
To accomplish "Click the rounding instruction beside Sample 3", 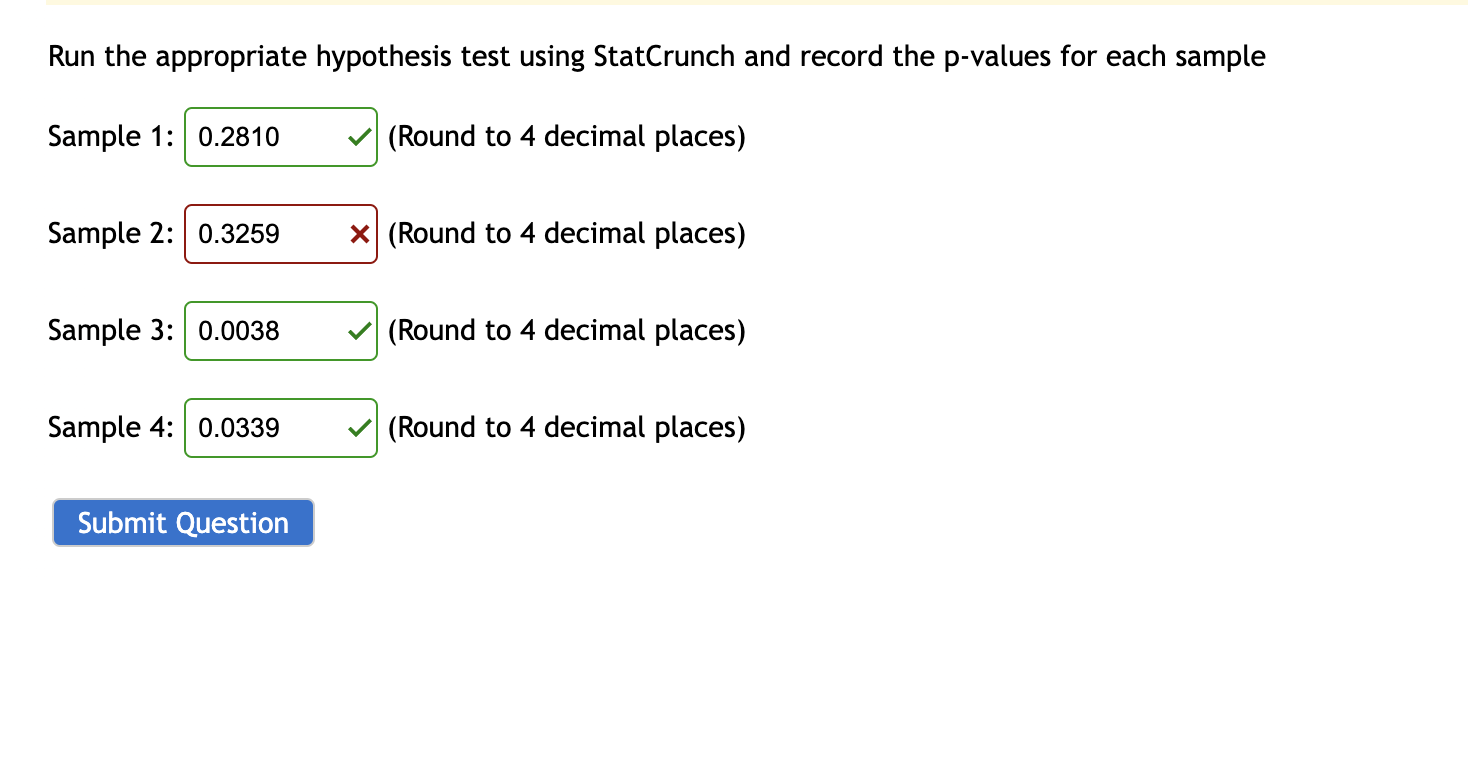I will click(x=566, y=330).
